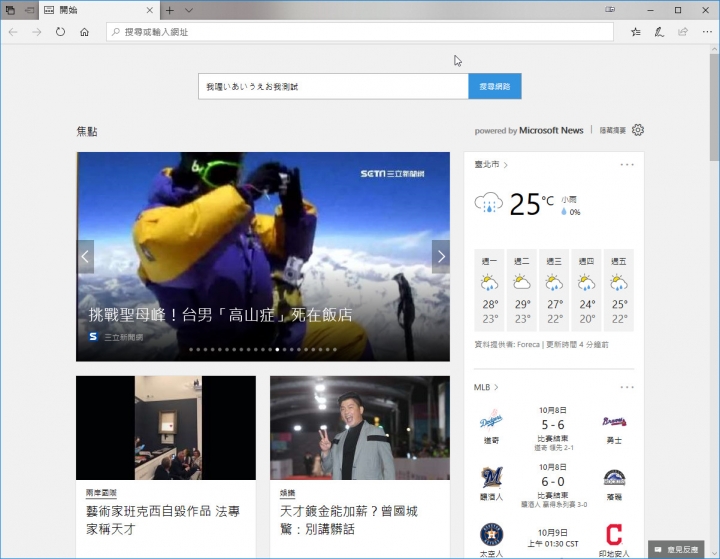Select the first carousel dot indicator
Viewport: 720px width, 559px height.
191,350
